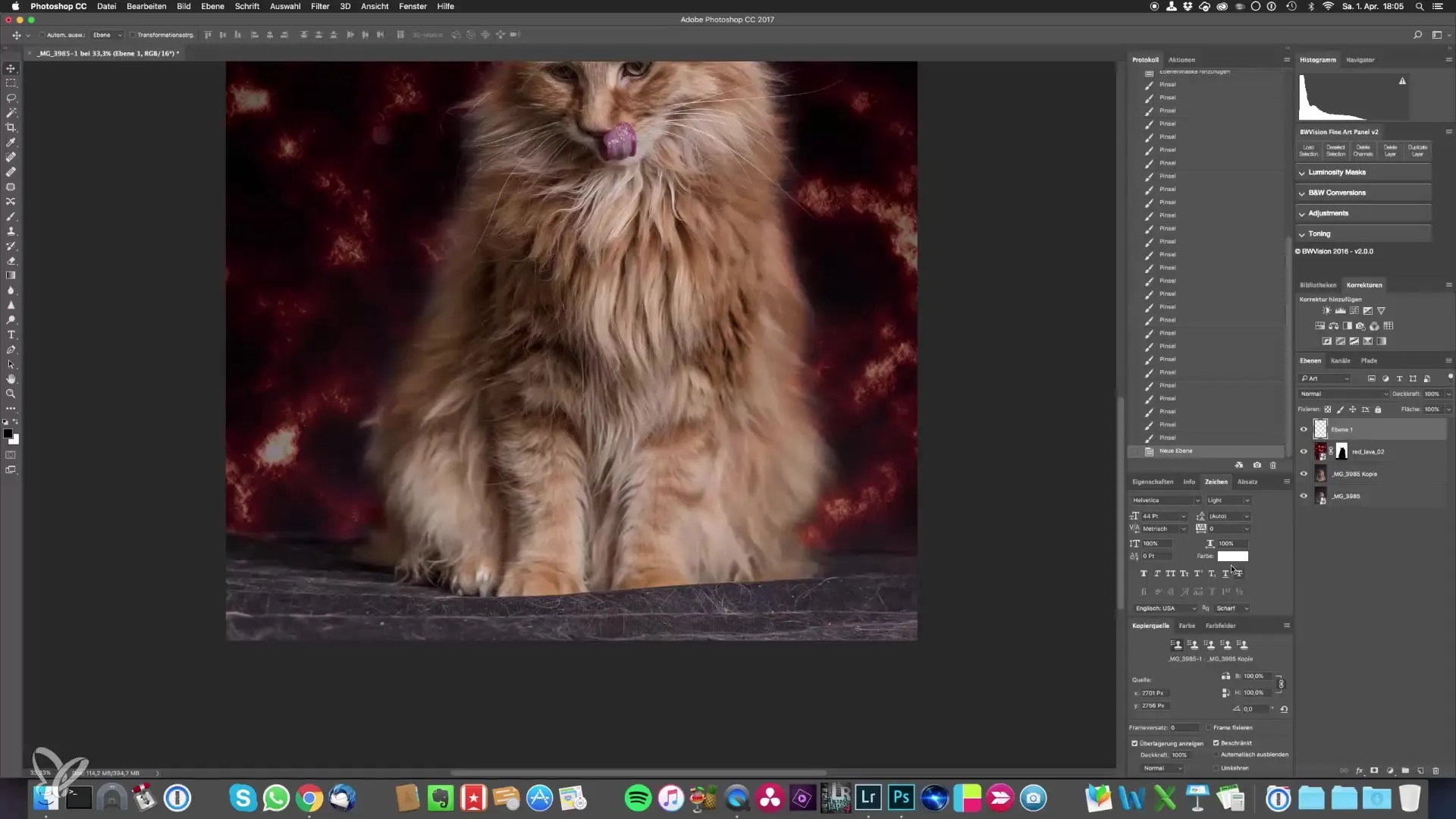Switch to the Kanäle tab
The height and width of the screenshot is (819, 1456).
(1340, 361)
